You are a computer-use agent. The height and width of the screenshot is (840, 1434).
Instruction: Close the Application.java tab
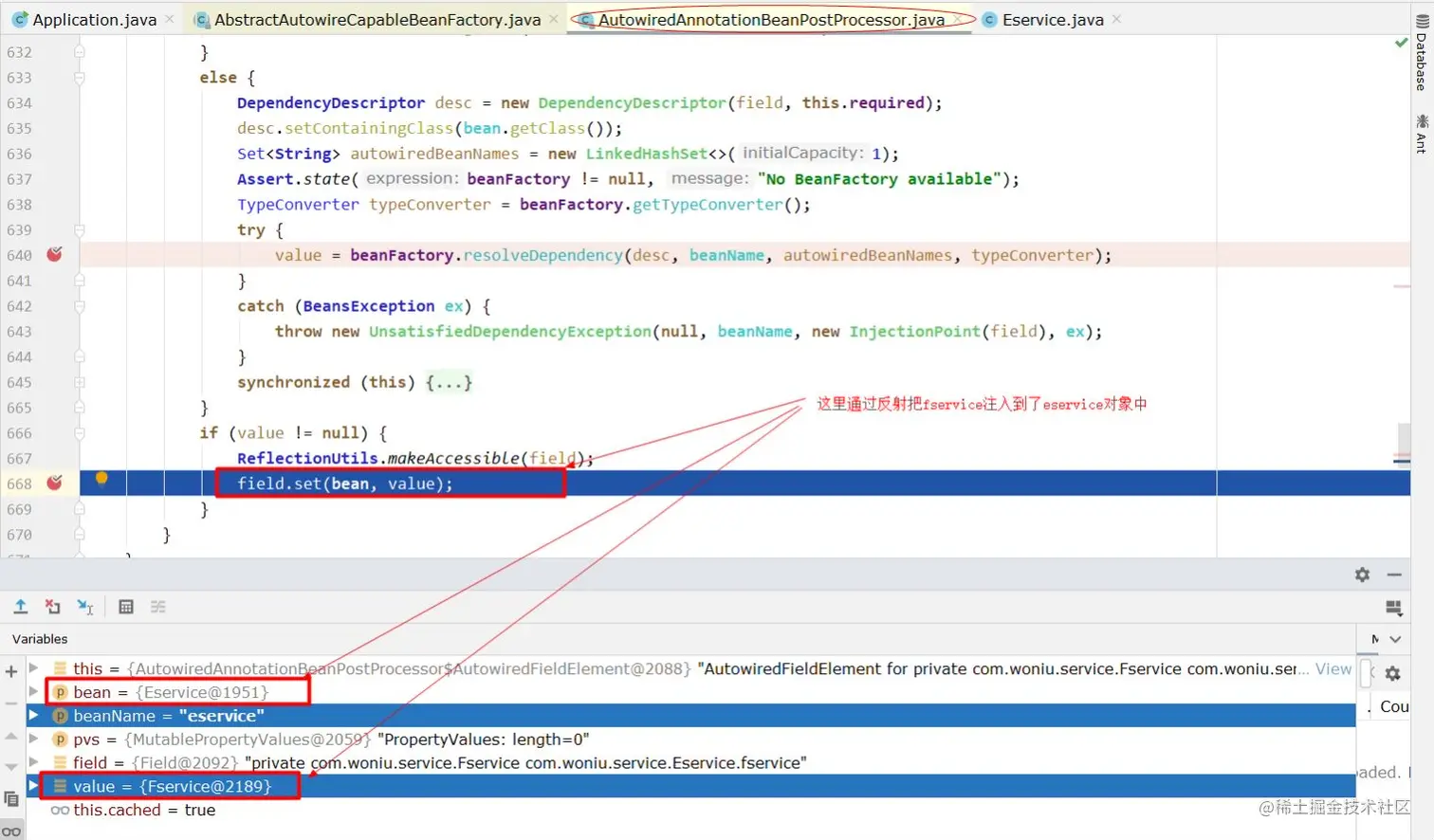[170, 19]
